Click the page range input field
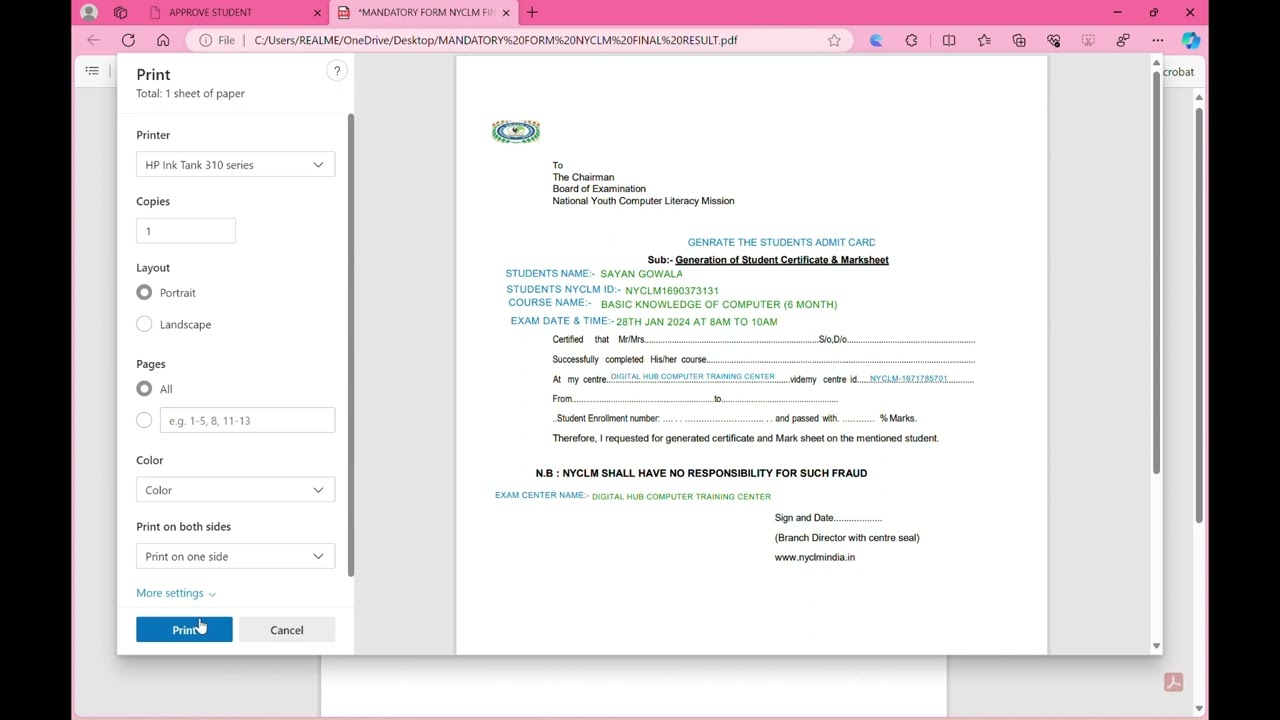 pos(247,420)
